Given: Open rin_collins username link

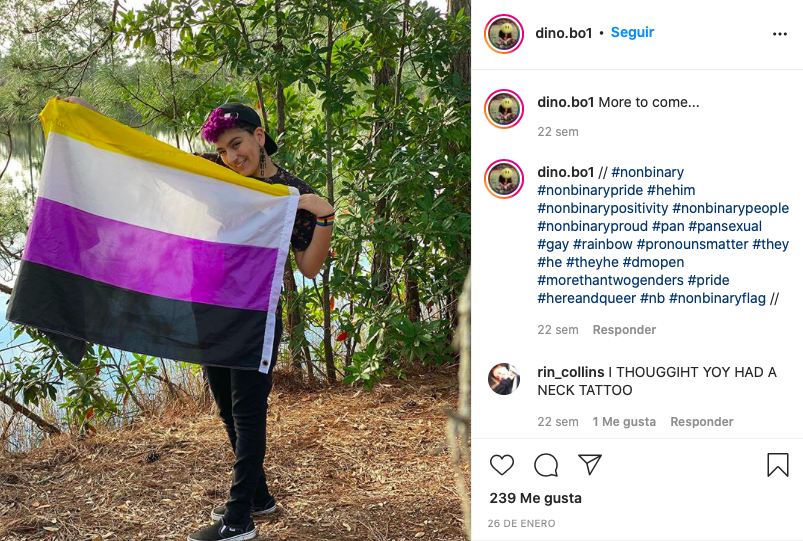Looking at the screenshot, I should click(570, 372).
